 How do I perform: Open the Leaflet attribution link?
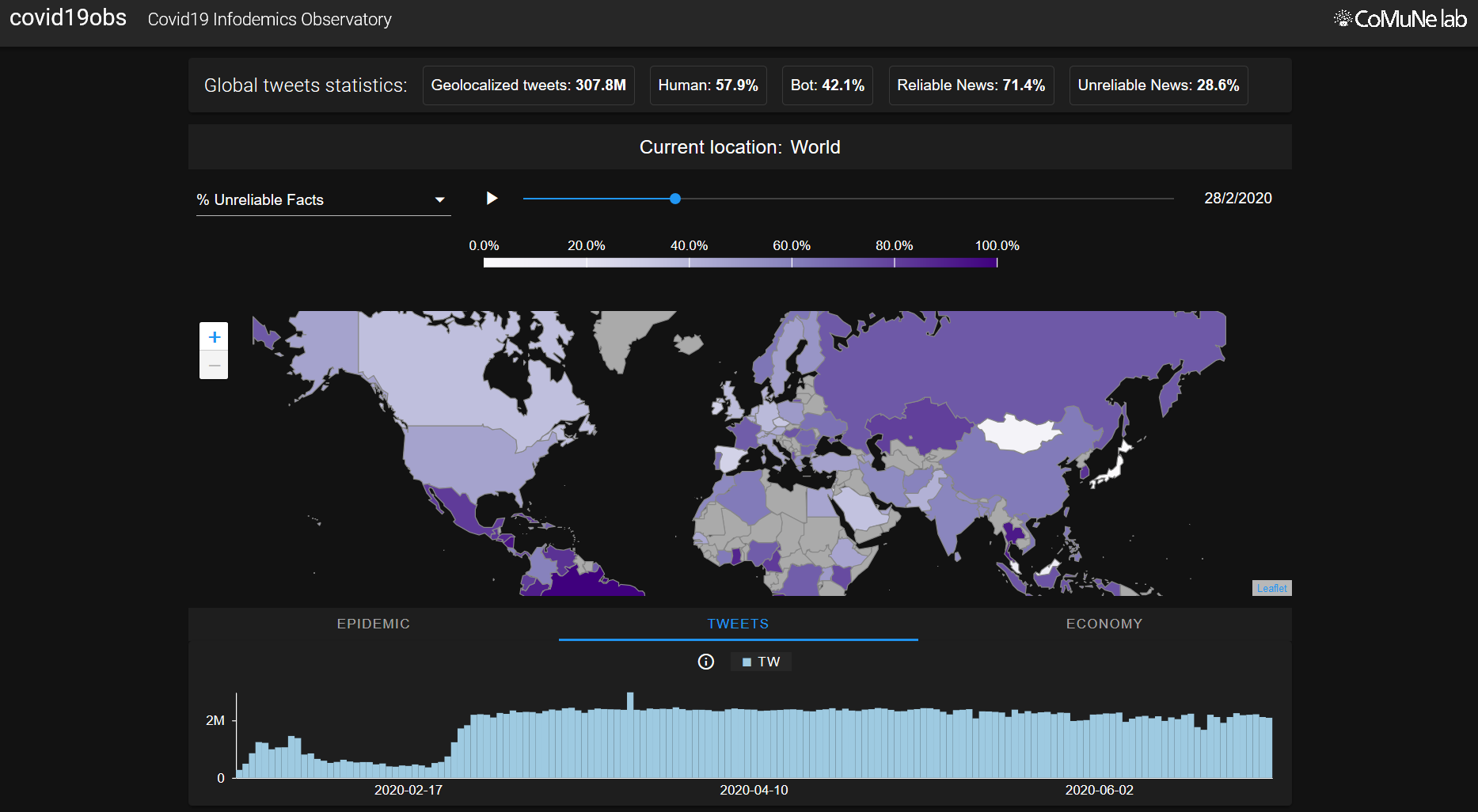[x=1271, y=588]
